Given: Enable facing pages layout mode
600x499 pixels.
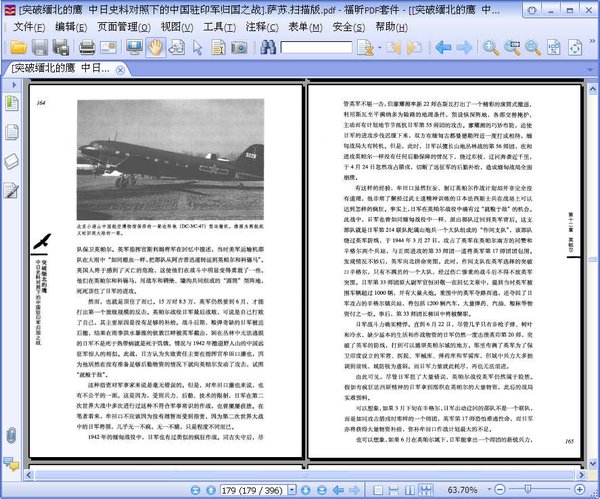Looking at the screenshot, I should coord(410,490).
